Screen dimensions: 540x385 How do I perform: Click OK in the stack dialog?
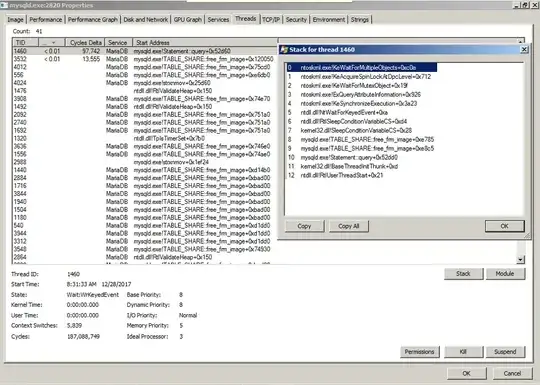[x=505, y=226]
